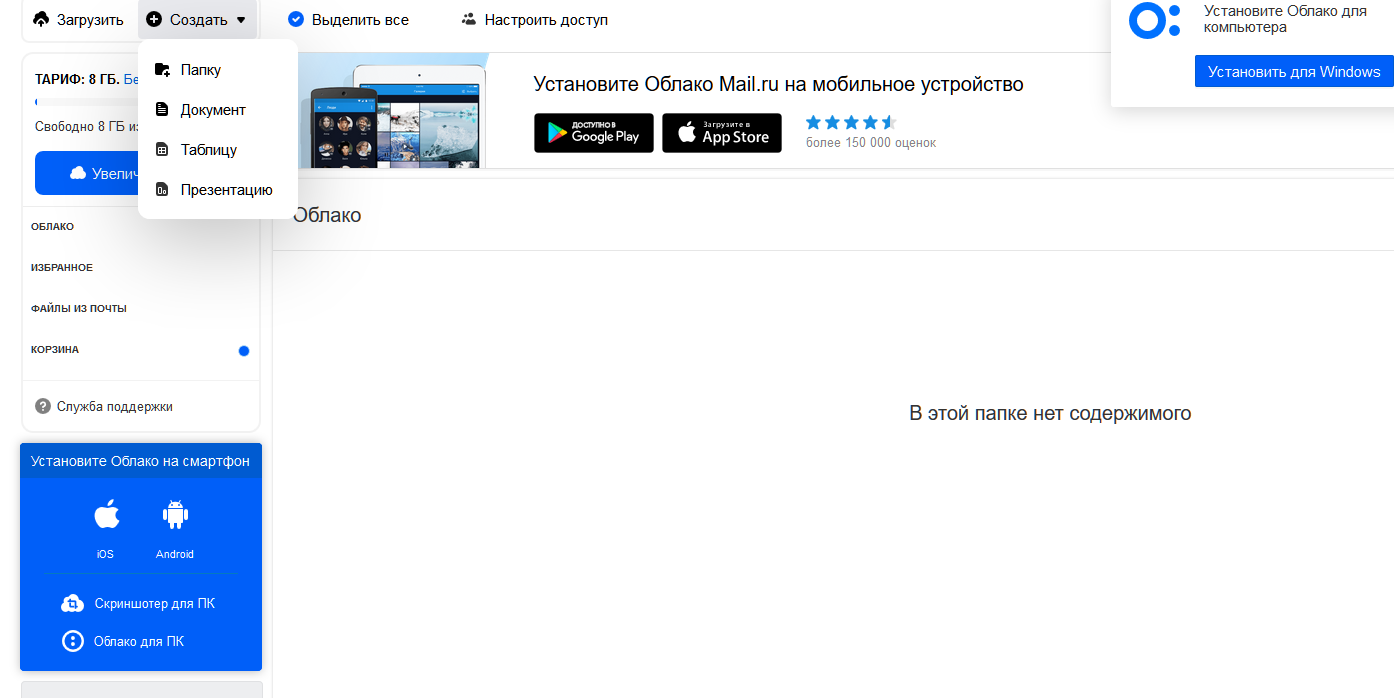Open the КОРЗИНА sidebar section
Viewport: 1394px width, 698px height.
pyautogui.click(x=55, y=350)
